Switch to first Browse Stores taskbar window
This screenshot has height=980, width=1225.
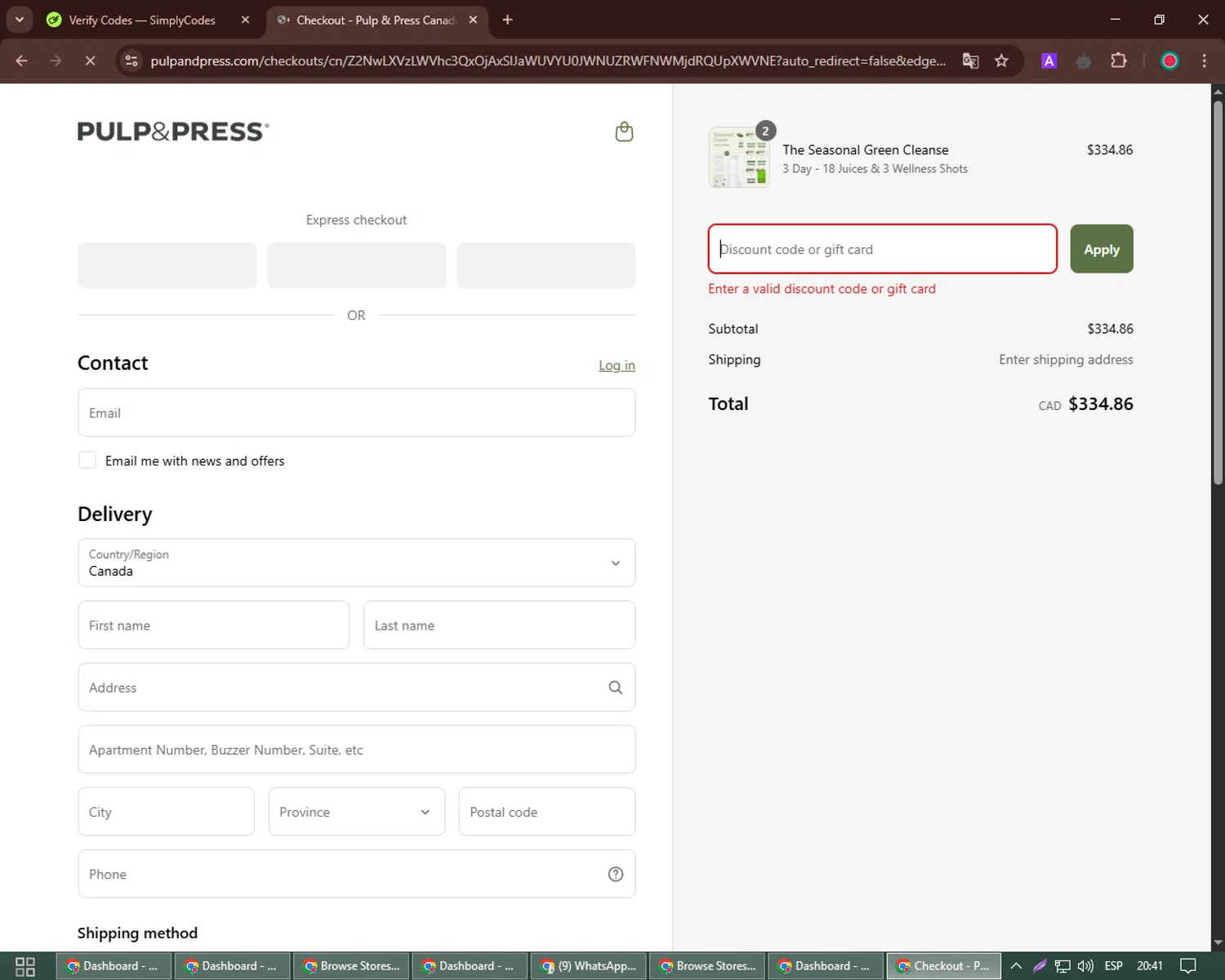(351, 966)
